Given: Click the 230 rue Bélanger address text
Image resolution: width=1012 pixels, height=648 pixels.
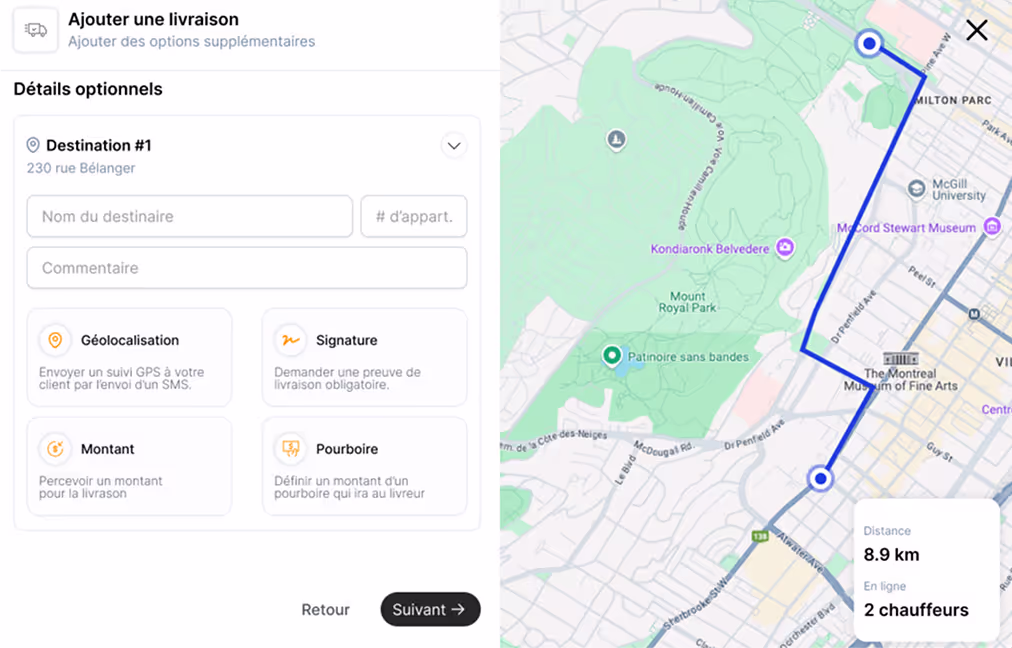Looking at the screenshot, I should 81,168.
